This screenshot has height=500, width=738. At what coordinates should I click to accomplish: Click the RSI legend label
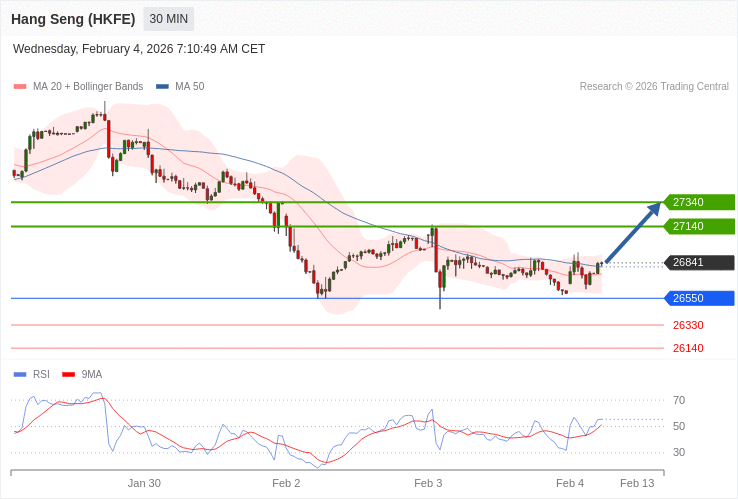(x=41, y=375)
